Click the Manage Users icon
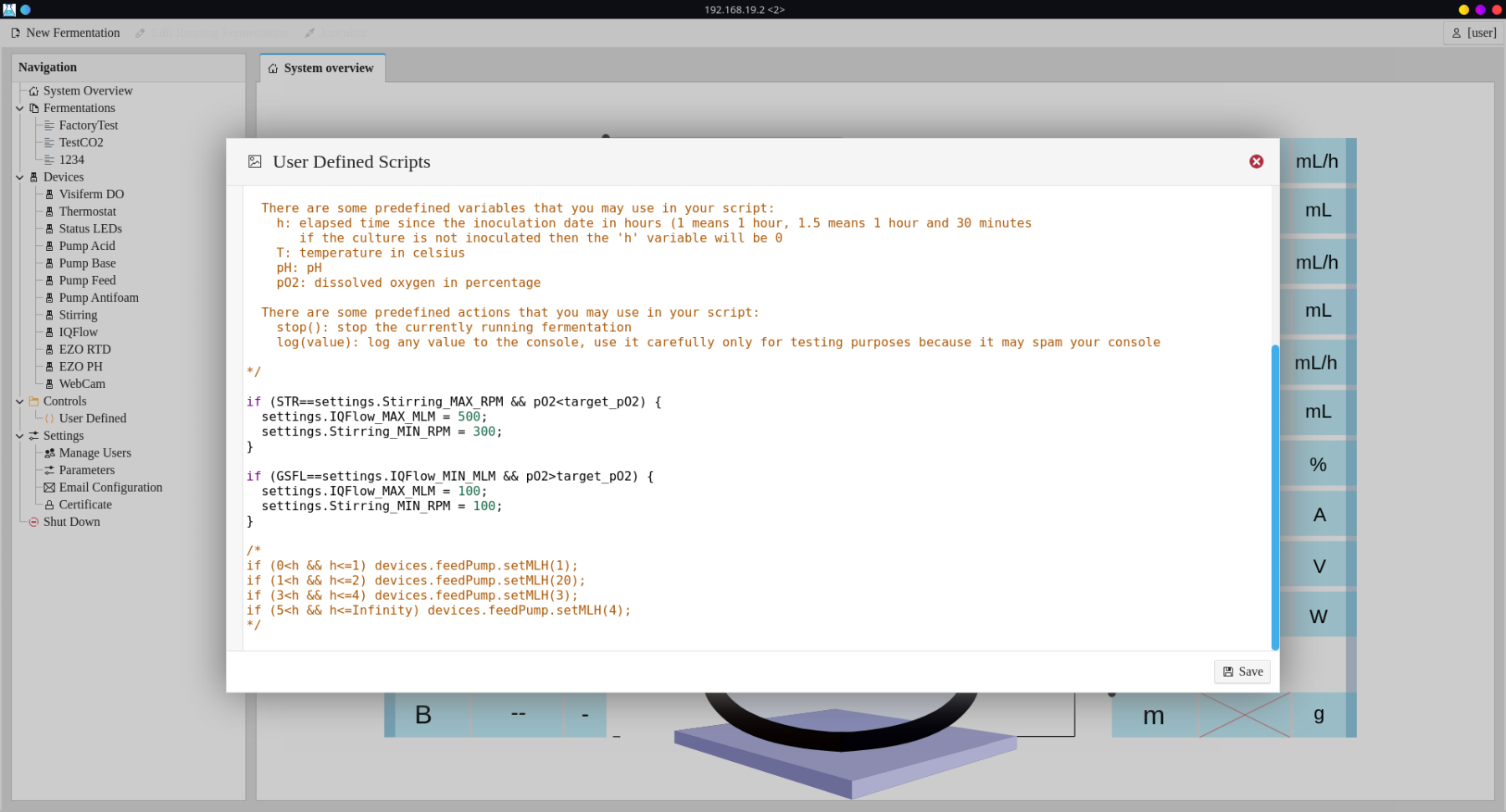Screen dimensions: 1506x812 tap(49, 453)
